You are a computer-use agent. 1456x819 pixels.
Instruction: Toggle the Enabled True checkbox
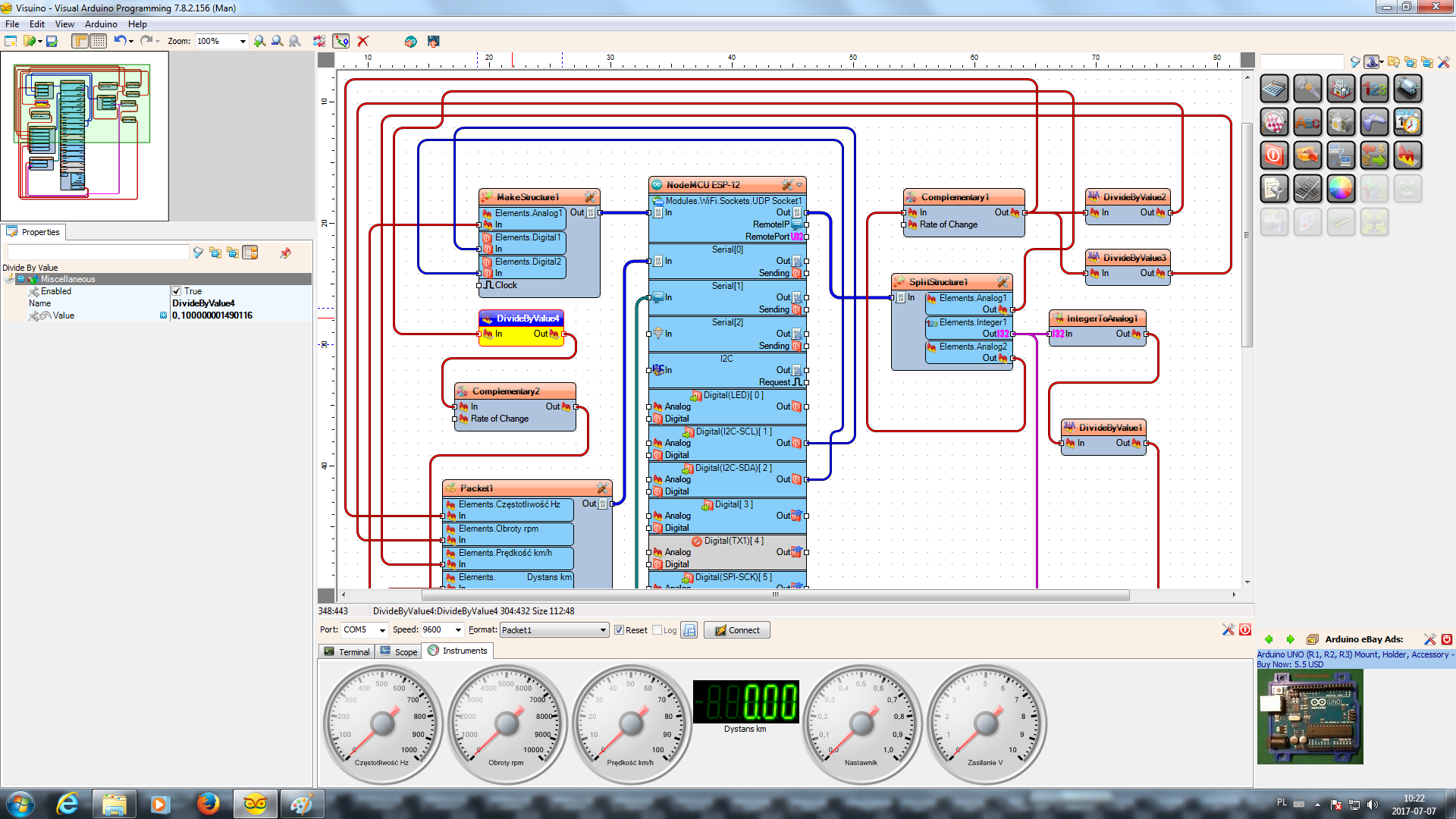[176, 291]
